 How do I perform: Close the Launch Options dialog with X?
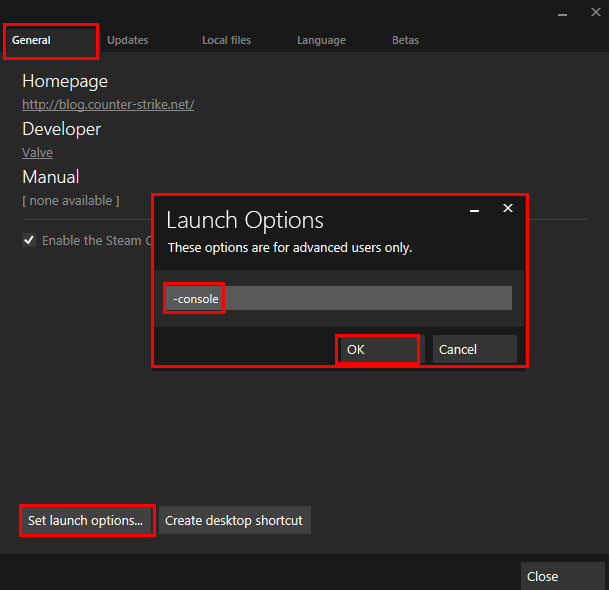(508, 208)
